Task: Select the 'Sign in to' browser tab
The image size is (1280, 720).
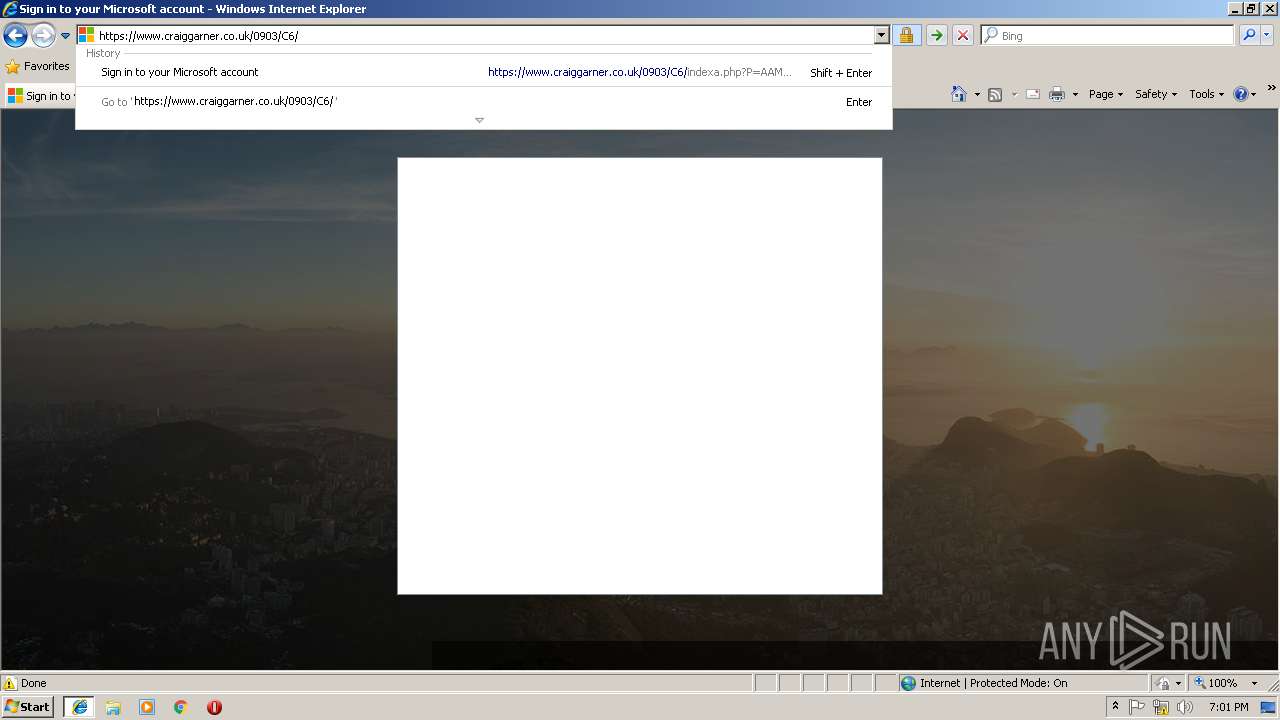Action: (40, 96)
